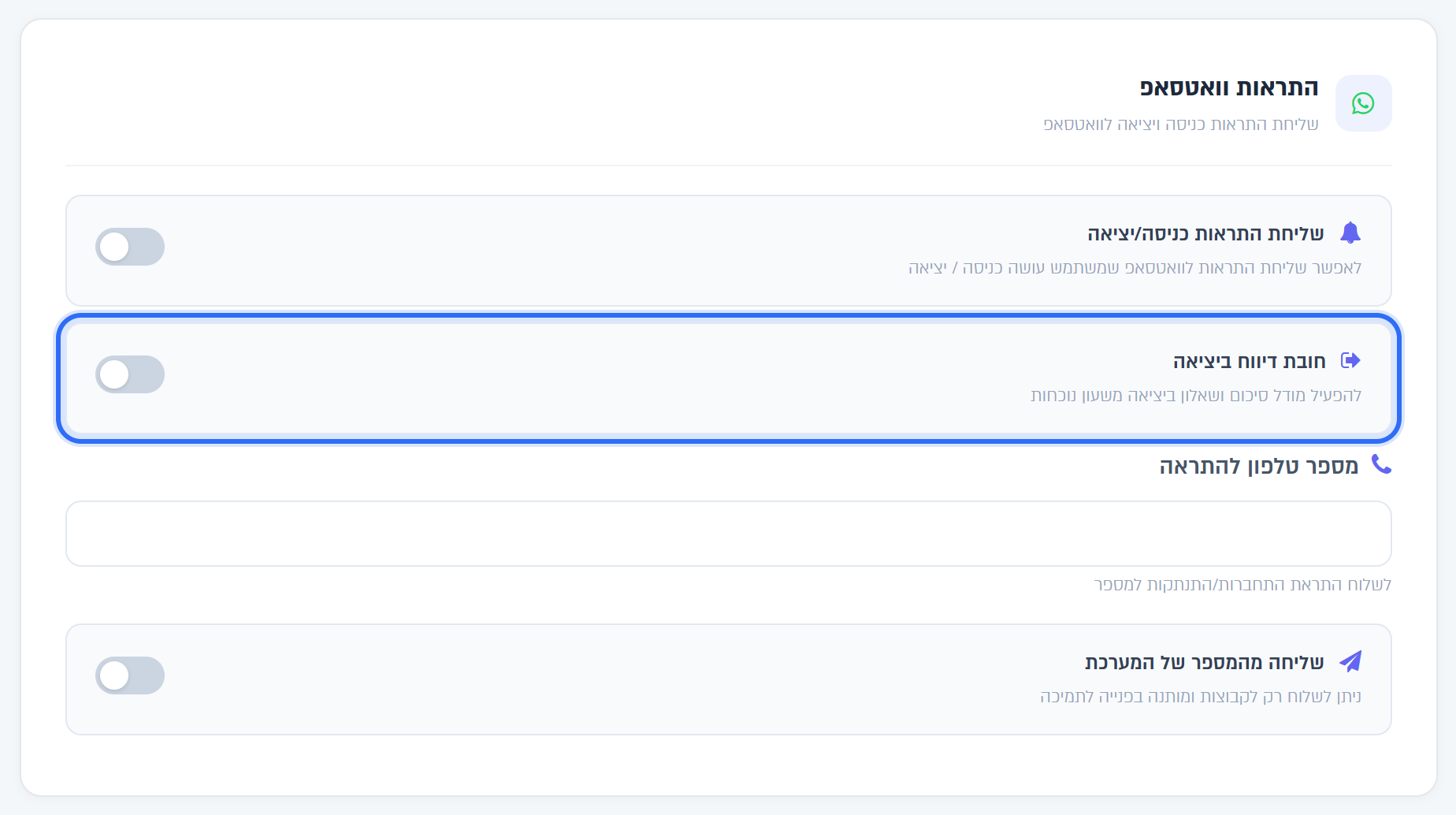This screenshot has width=1456, height=815.
Task: Click the מספר טלפון להתראה field label
Action: click(1259, 467)
